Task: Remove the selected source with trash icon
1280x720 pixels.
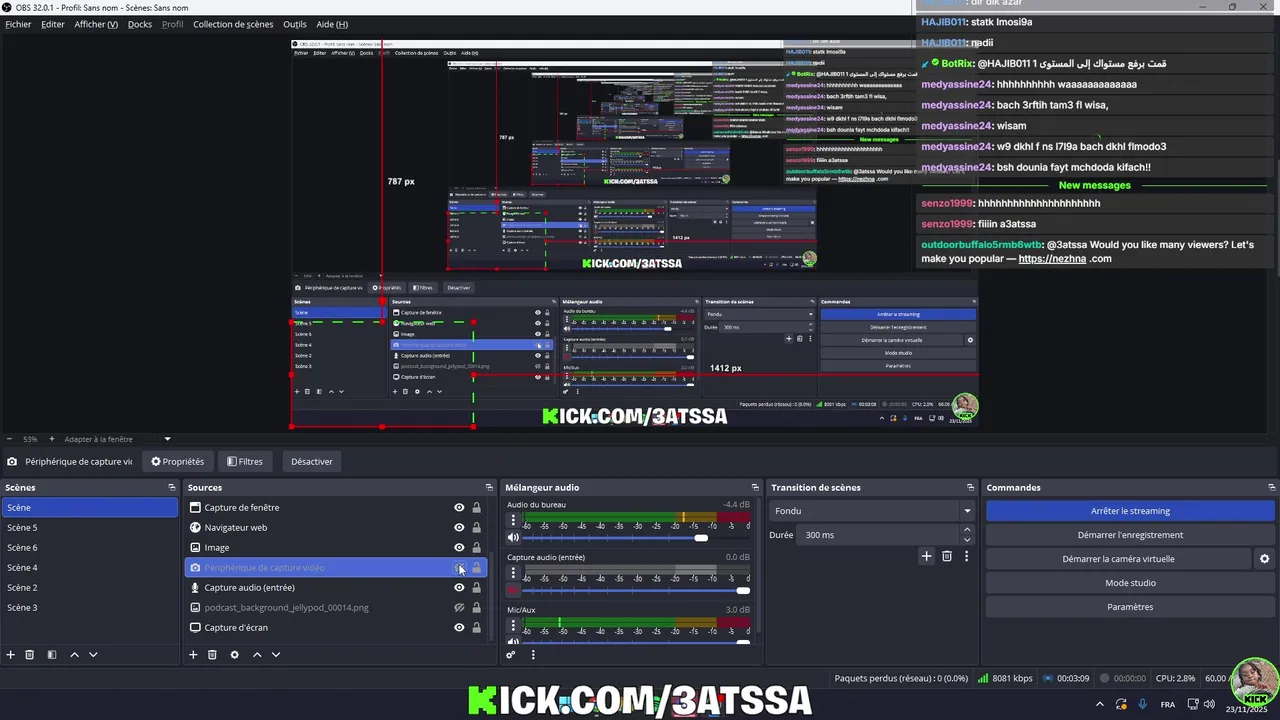Action: pos(212,655)
